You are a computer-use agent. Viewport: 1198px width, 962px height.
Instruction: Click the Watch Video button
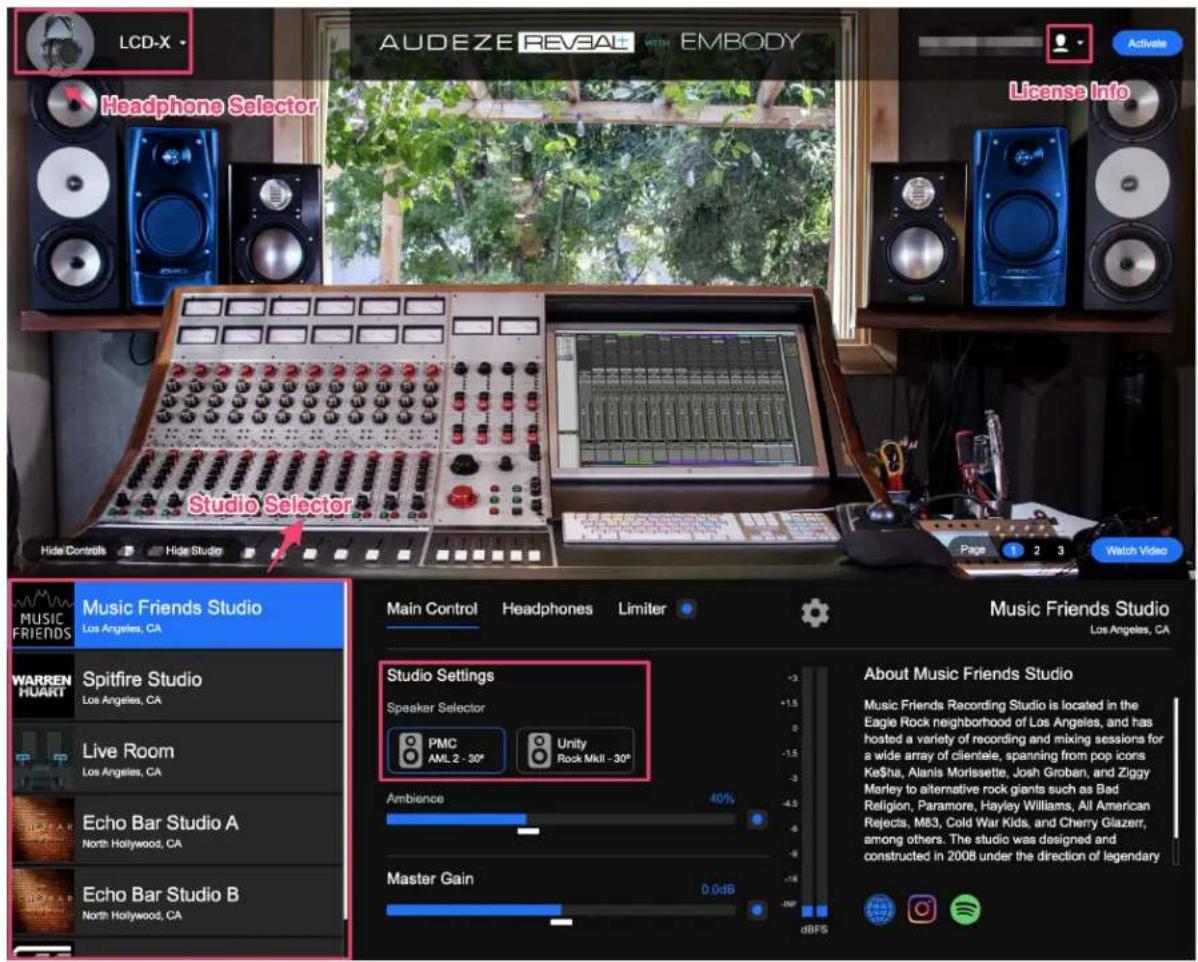[x=1136, y=550]
